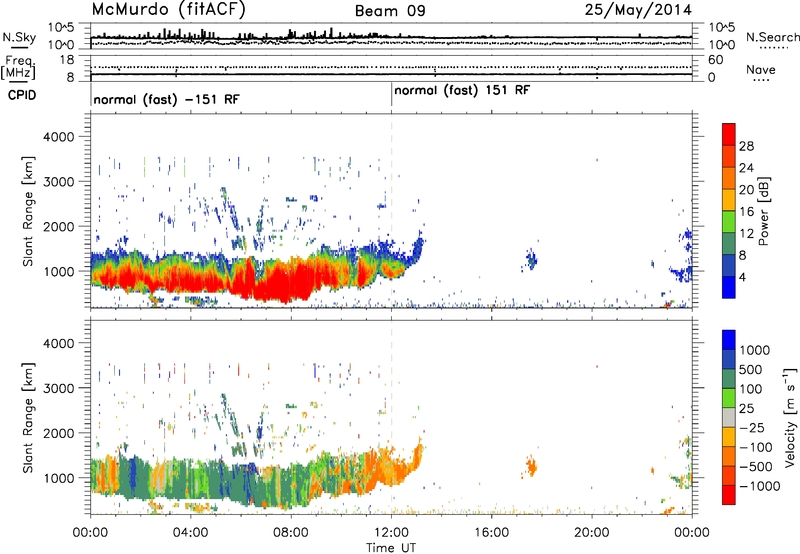The width and height of the screenshot is (800, 554).
Task: Click the "28" tick on power colorbar
Action: click(746, 146)
